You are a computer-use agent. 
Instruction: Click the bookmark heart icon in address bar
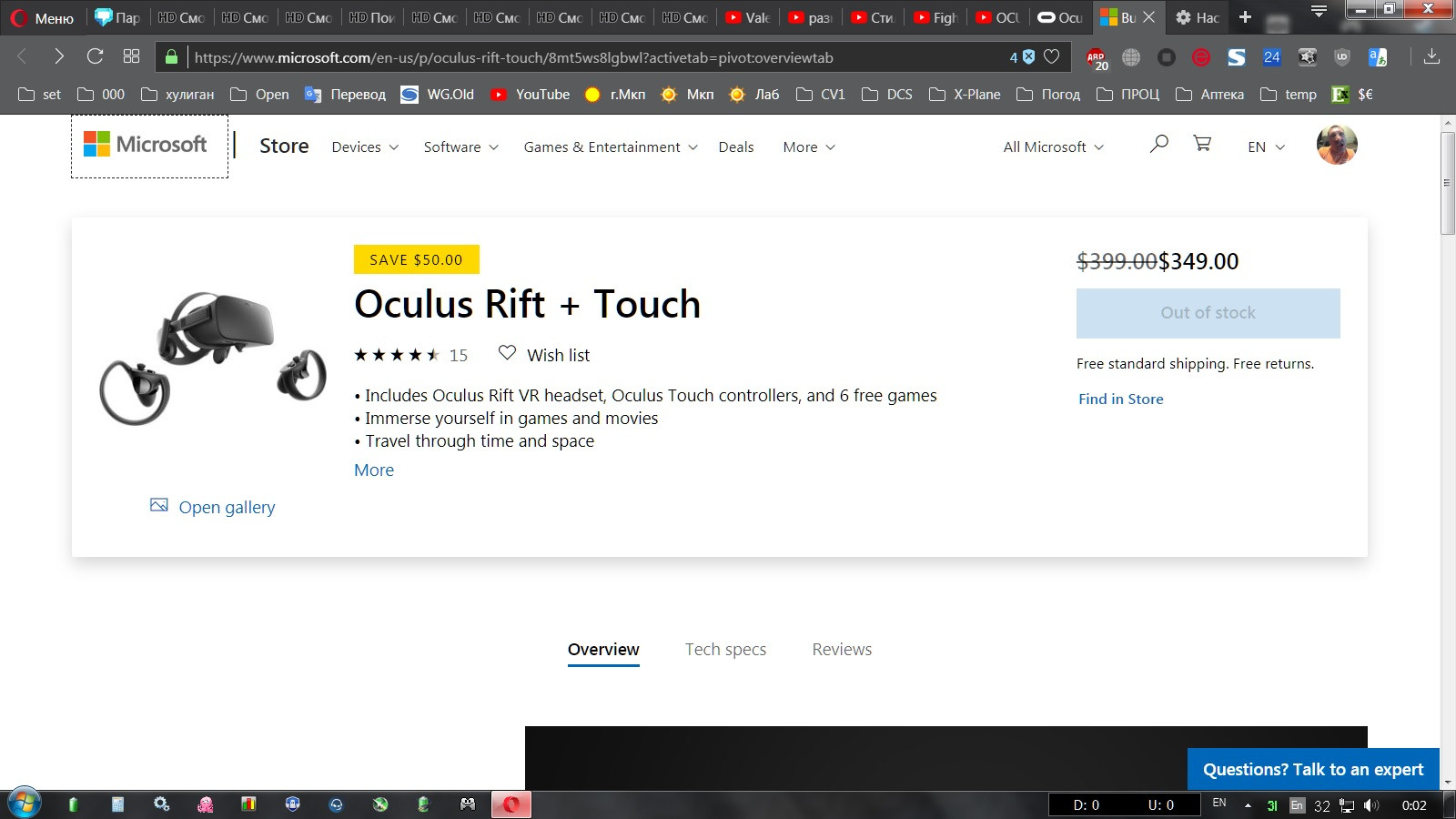point(1052,56)
